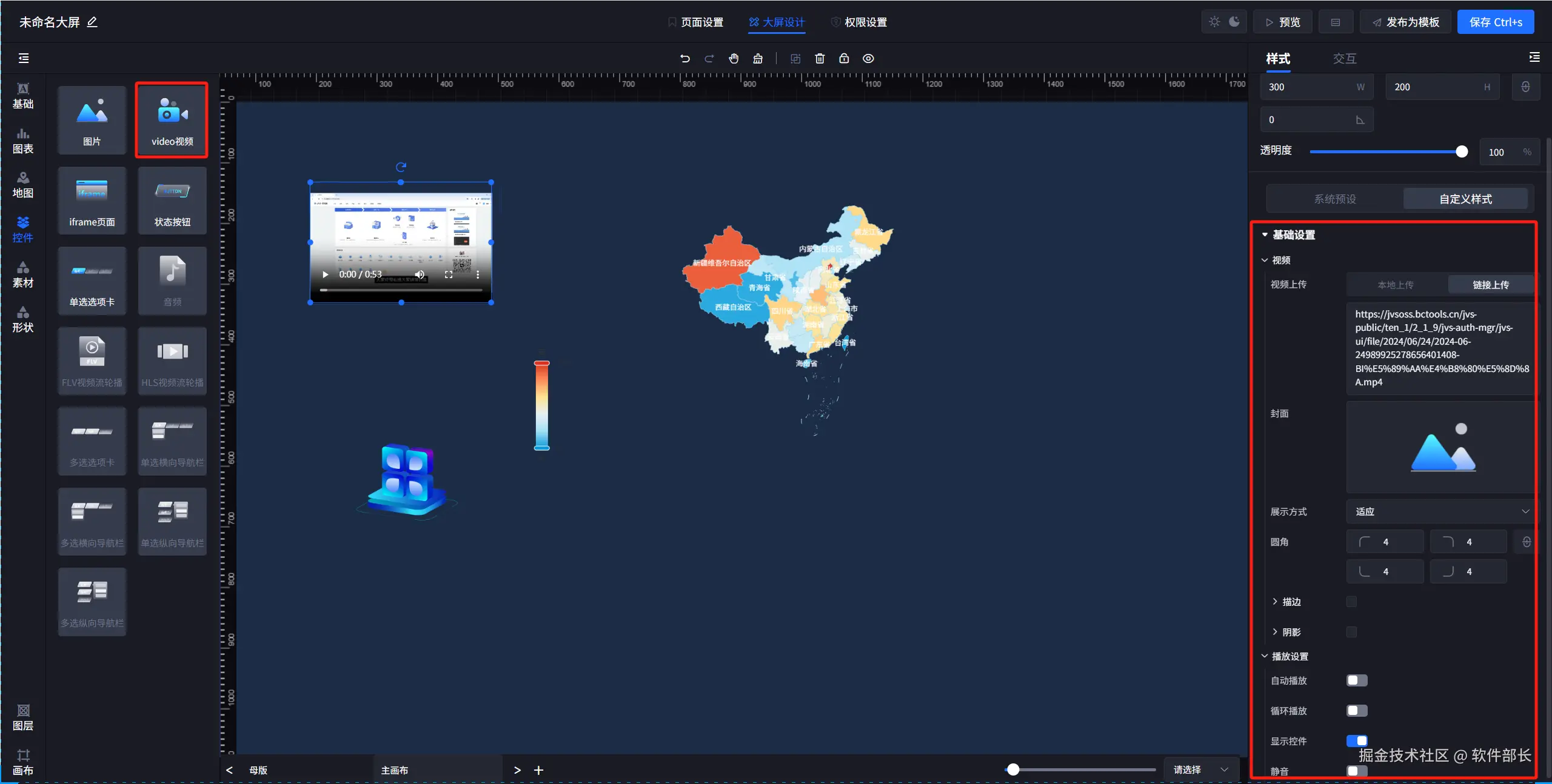Click the lock icon in toolbar
This screenshot has width=1552, height=784.
coord(844,59)
